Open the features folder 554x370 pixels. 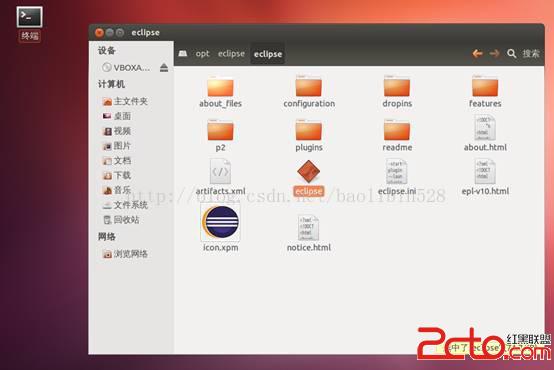click(485, 86)
